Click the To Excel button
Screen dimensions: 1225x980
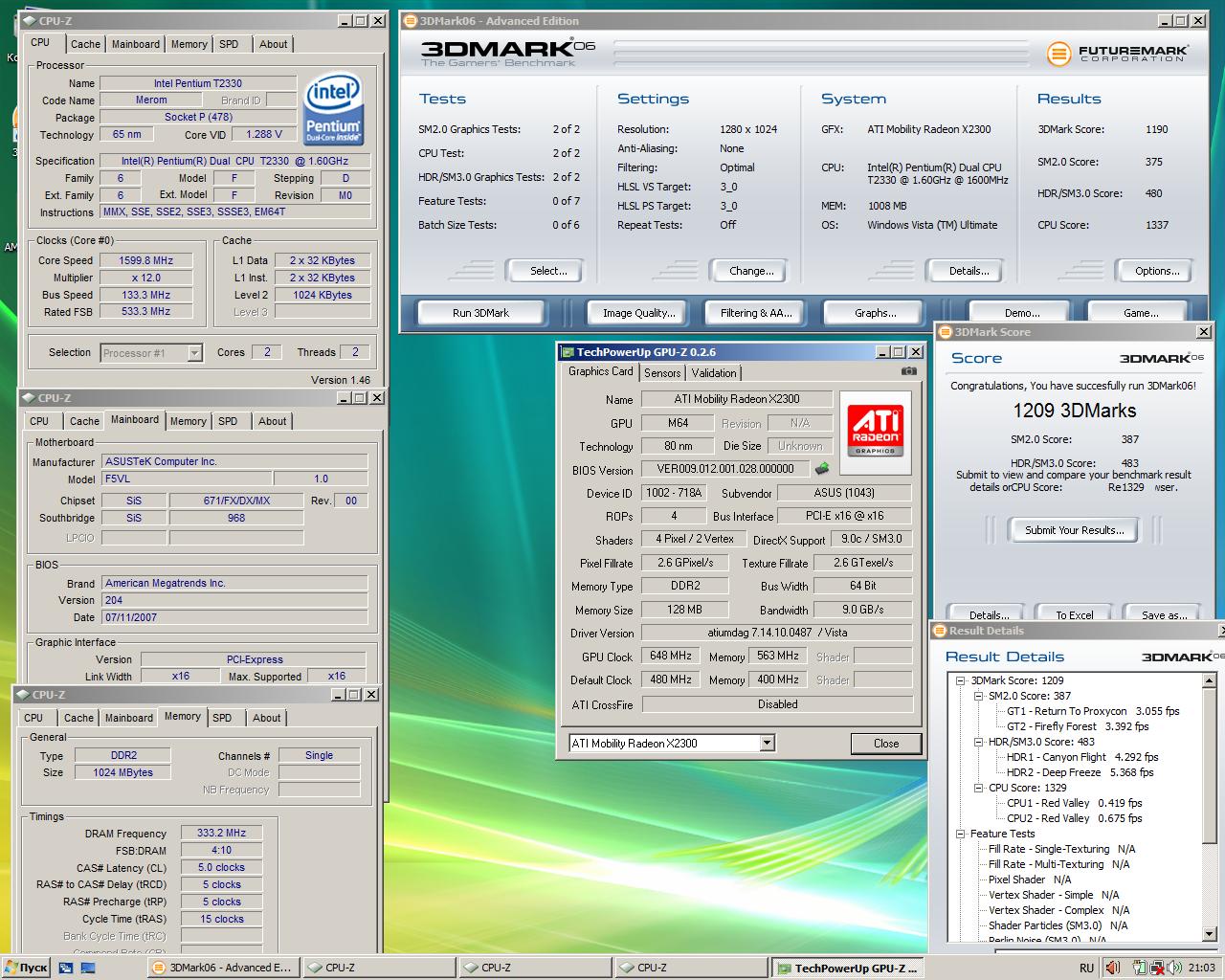[x=1074, y=614]
